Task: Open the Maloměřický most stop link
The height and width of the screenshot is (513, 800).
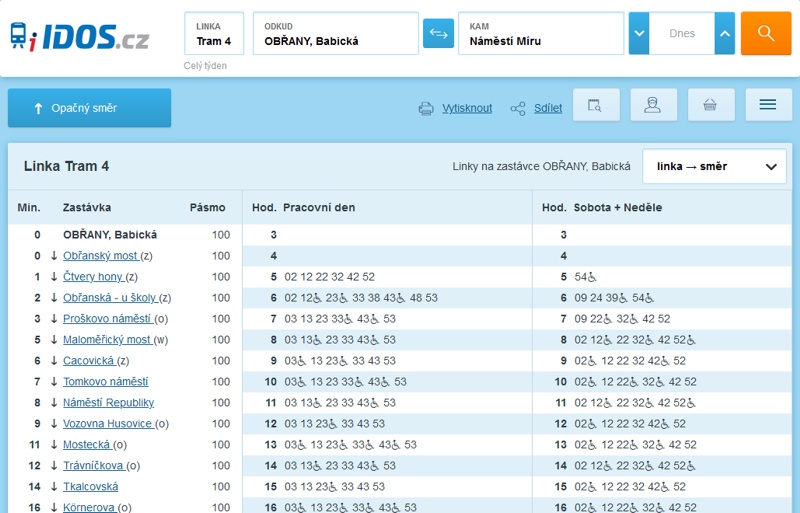Action: pos(106,339)
